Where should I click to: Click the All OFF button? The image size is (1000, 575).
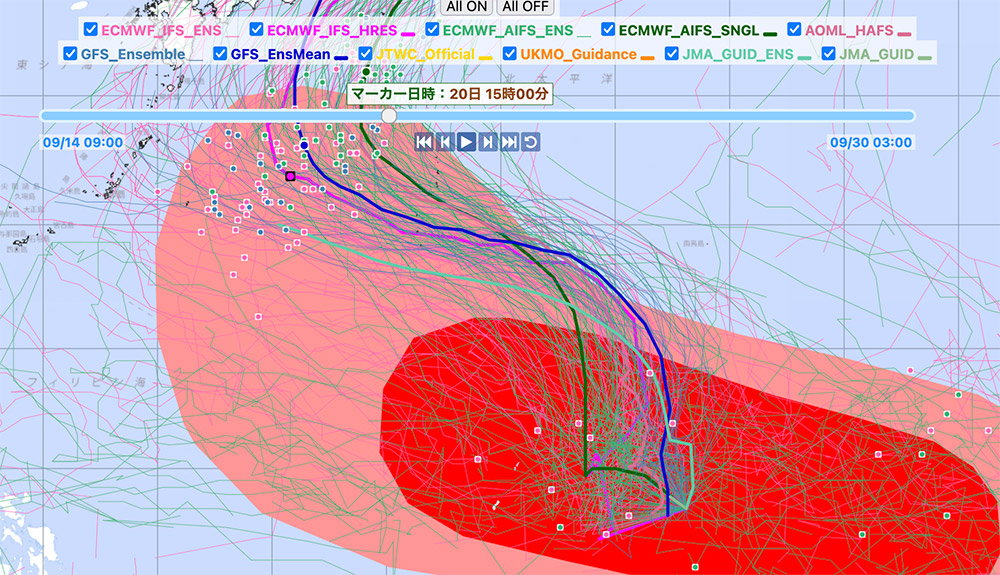[526, 7]
